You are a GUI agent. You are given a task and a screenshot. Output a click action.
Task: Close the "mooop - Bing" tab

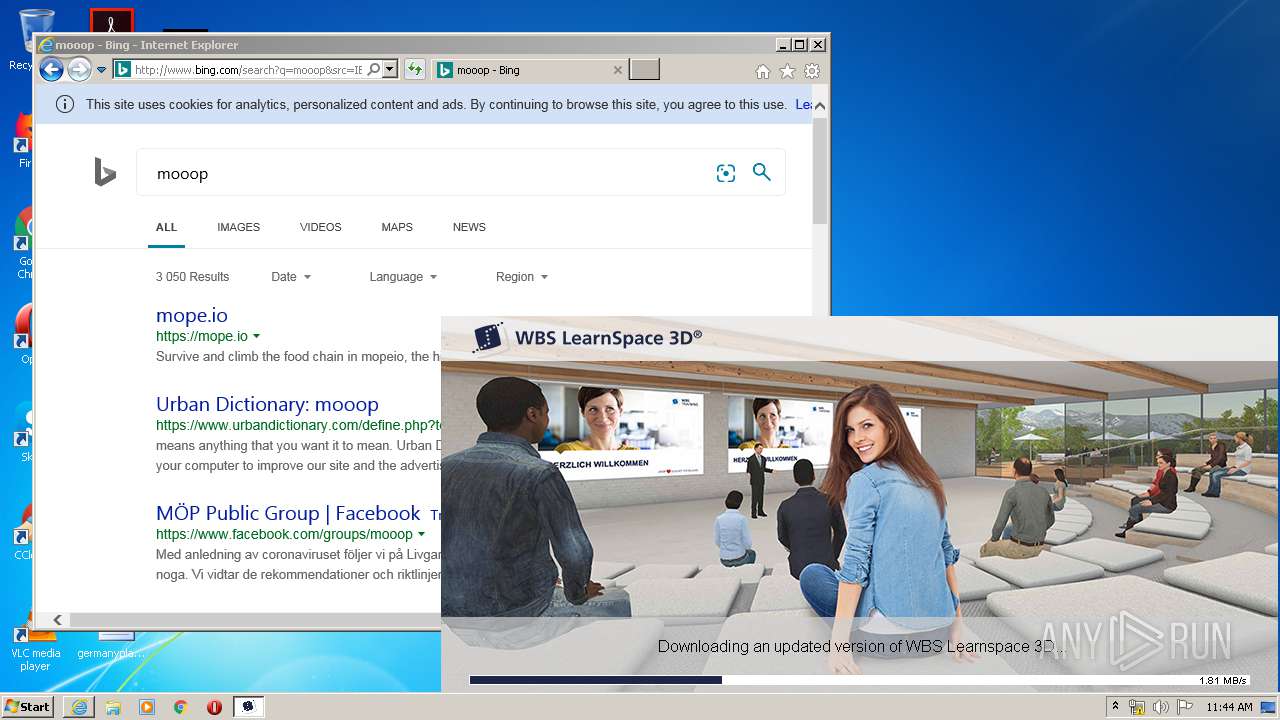tap(618, 70)
